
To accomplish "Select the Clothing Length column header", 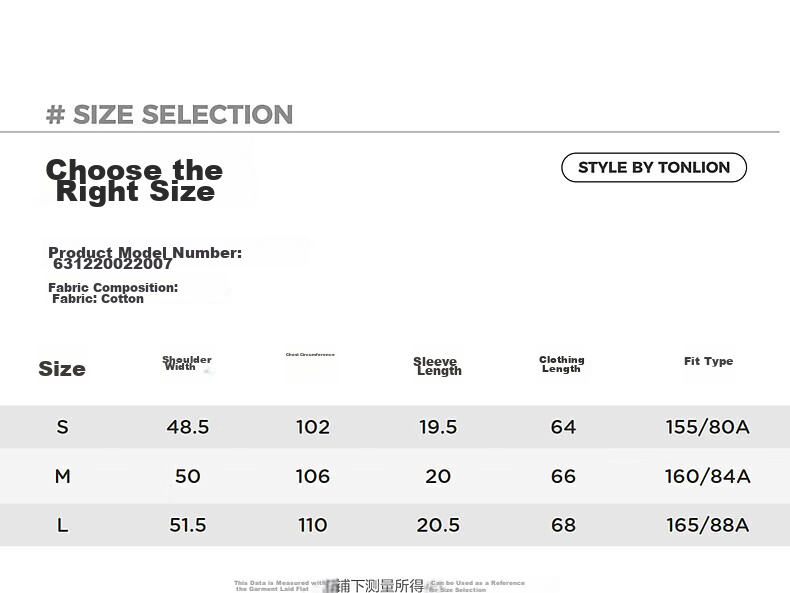I will pyautogui.click(x=562, y=364).
